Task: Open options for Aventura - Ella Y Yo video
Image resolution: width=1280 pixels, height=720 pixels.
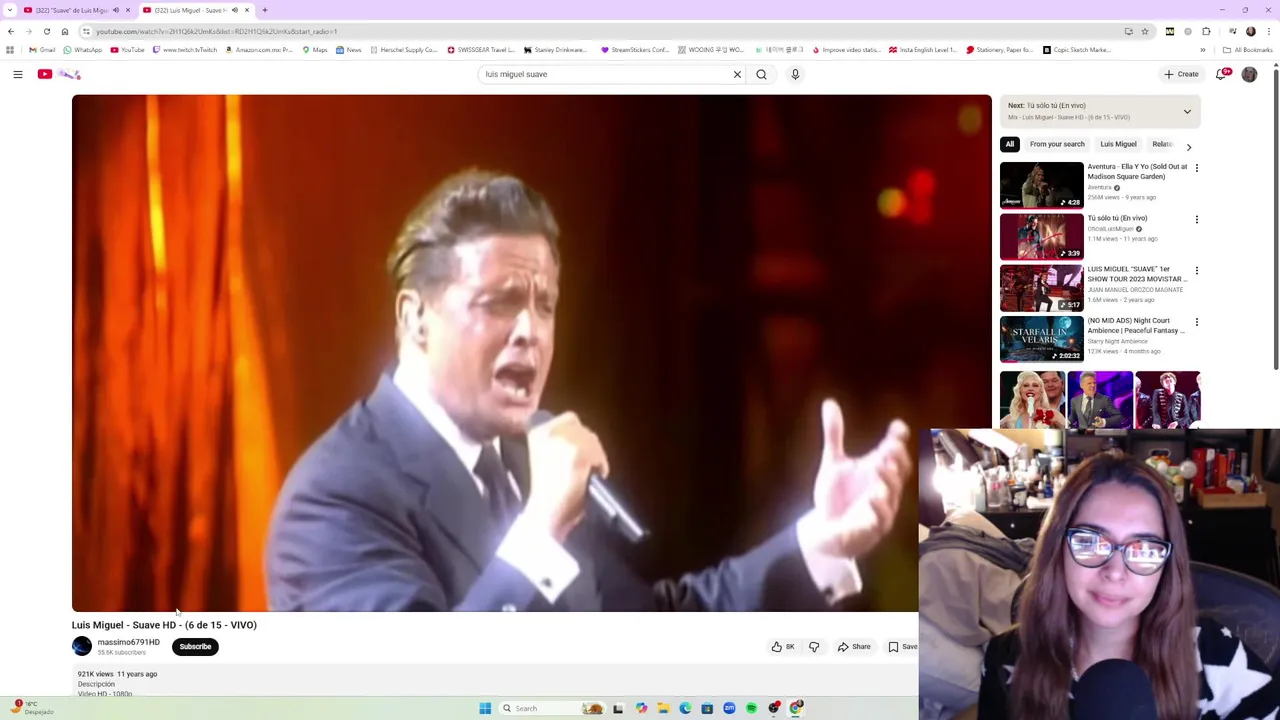Action: pyautogui.click(x=1197, y=168)
